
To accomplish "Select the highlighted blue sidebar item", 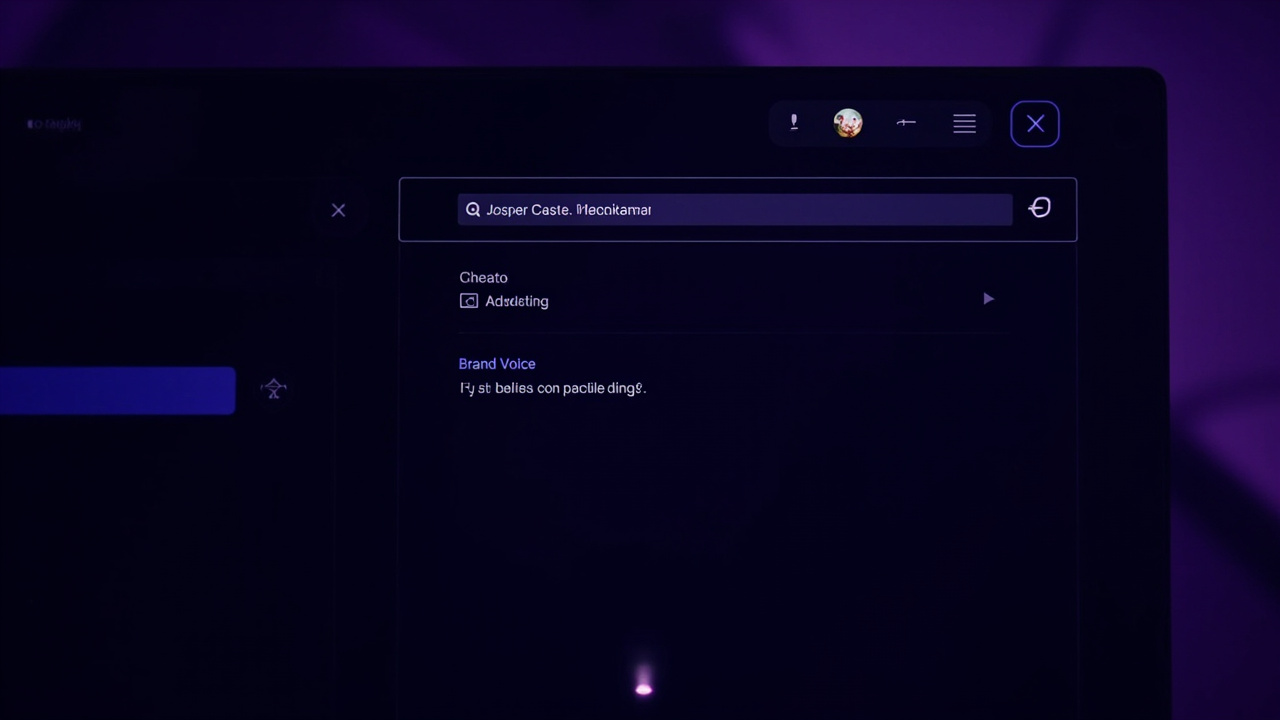I will (x=117, y=390).
